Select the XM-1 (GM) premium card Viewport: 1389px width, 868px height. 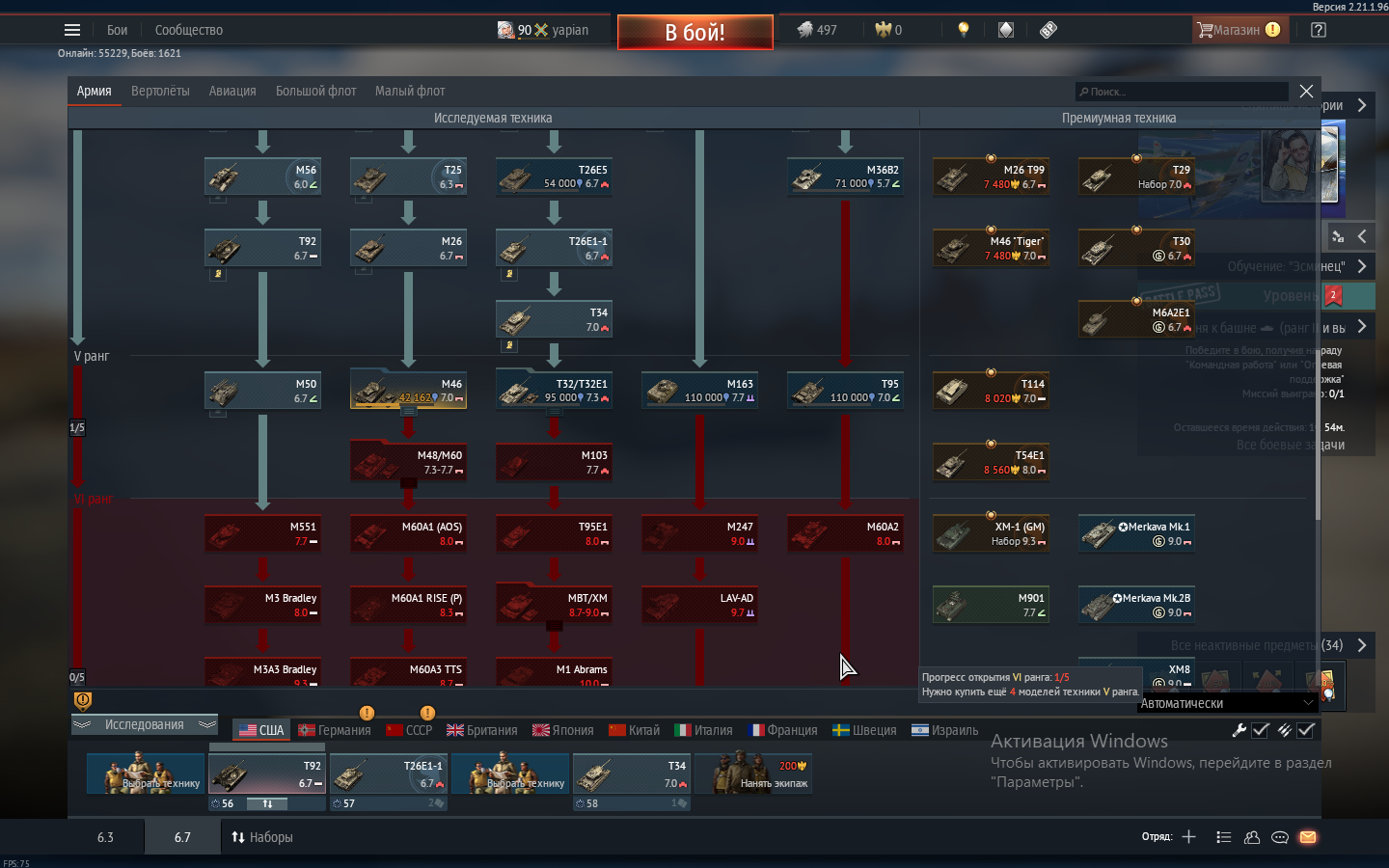[991, 534]
